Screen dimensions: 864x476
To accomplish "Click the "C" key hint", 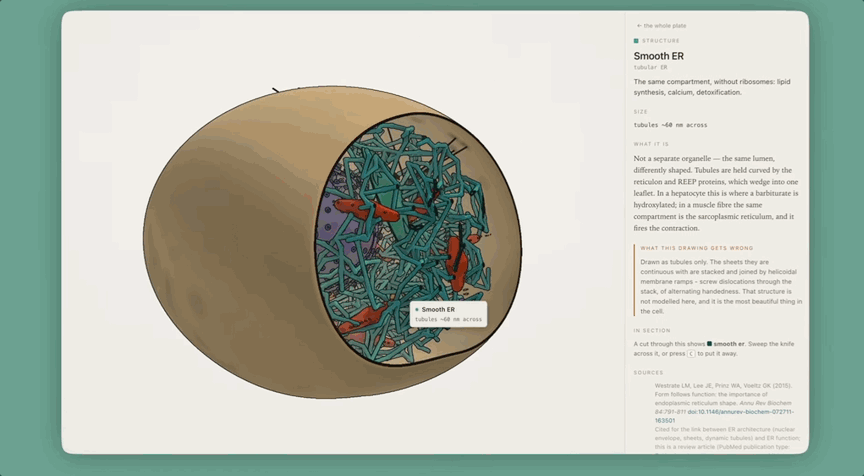I will [x=691, y=354].
